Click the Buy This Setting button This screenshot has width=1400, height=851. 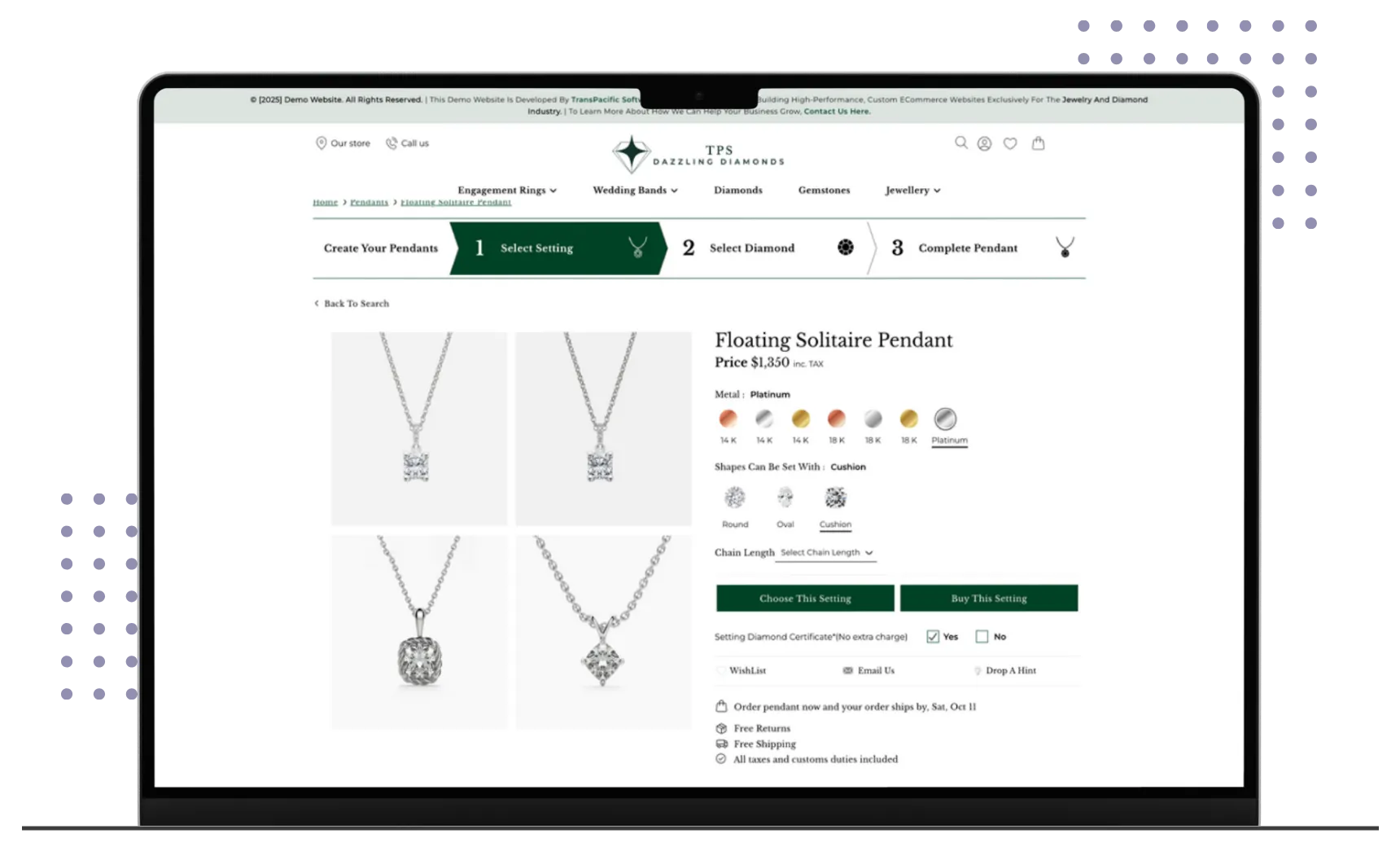[x=989, y=598]
